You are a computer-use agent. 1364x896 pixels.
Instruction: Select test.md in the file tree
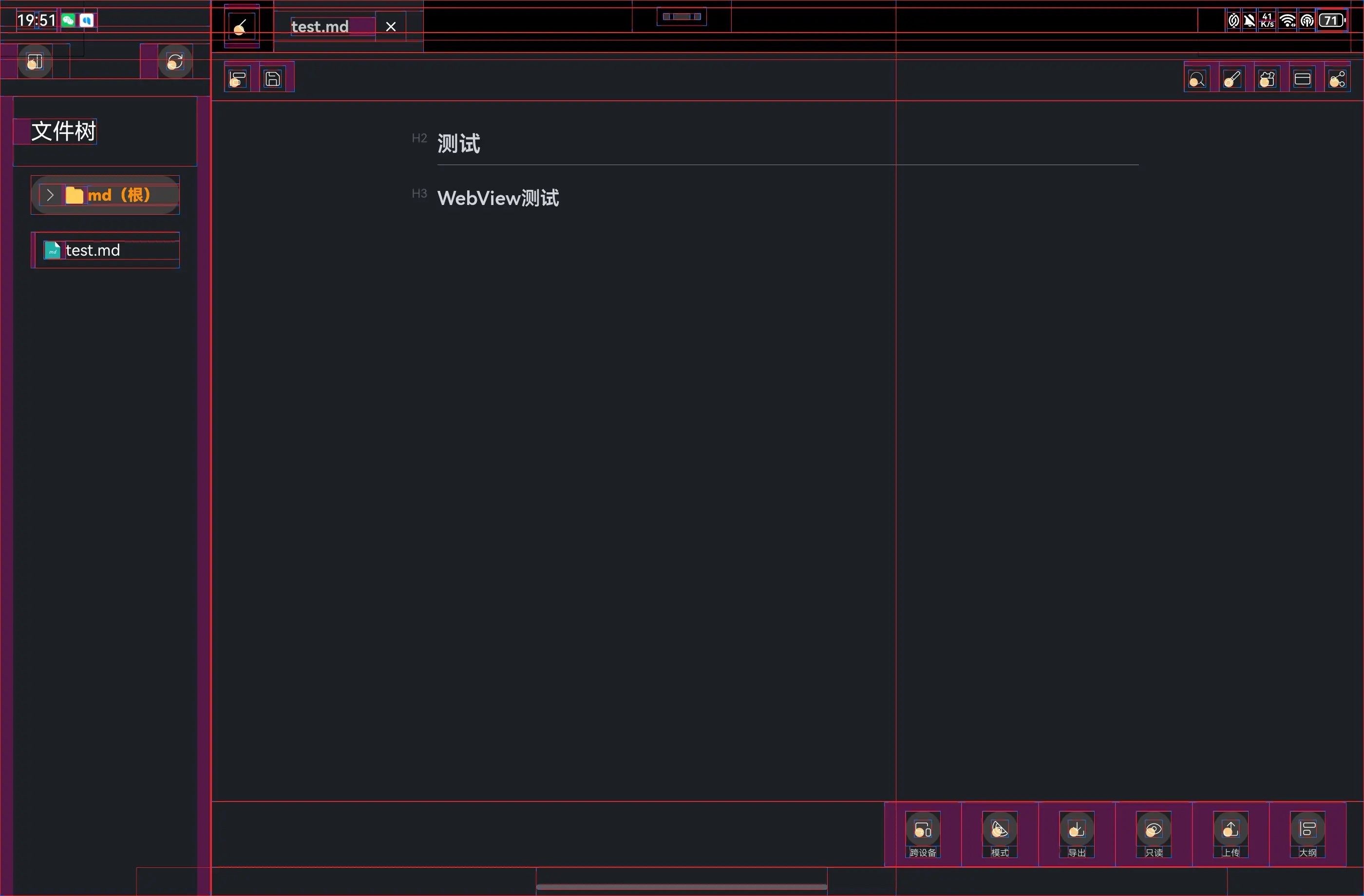pyautogui.click(x=93, y=250)
